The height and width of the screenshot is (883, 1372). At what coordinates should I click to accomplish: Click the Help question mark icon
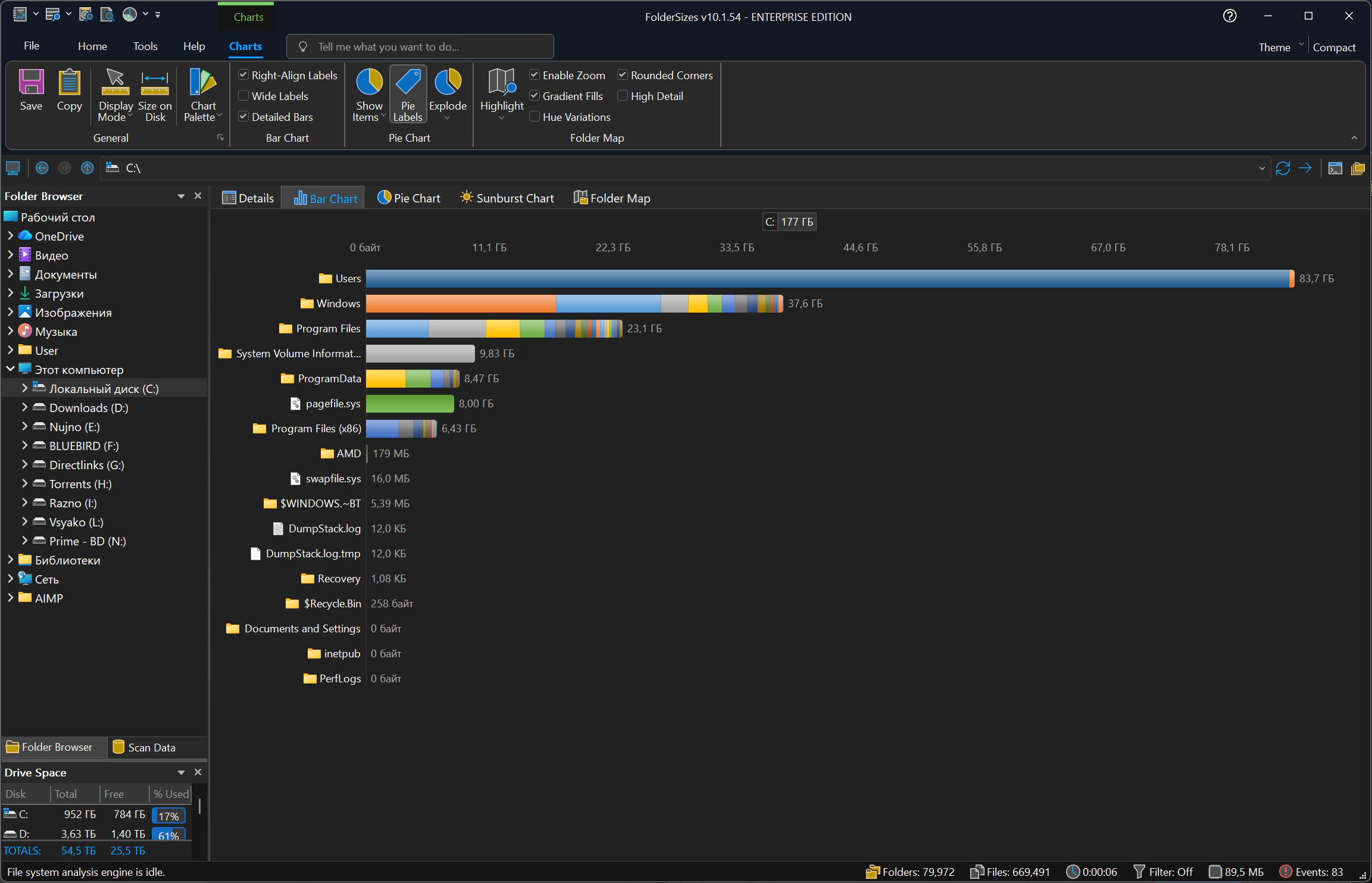coord(1230,16)
